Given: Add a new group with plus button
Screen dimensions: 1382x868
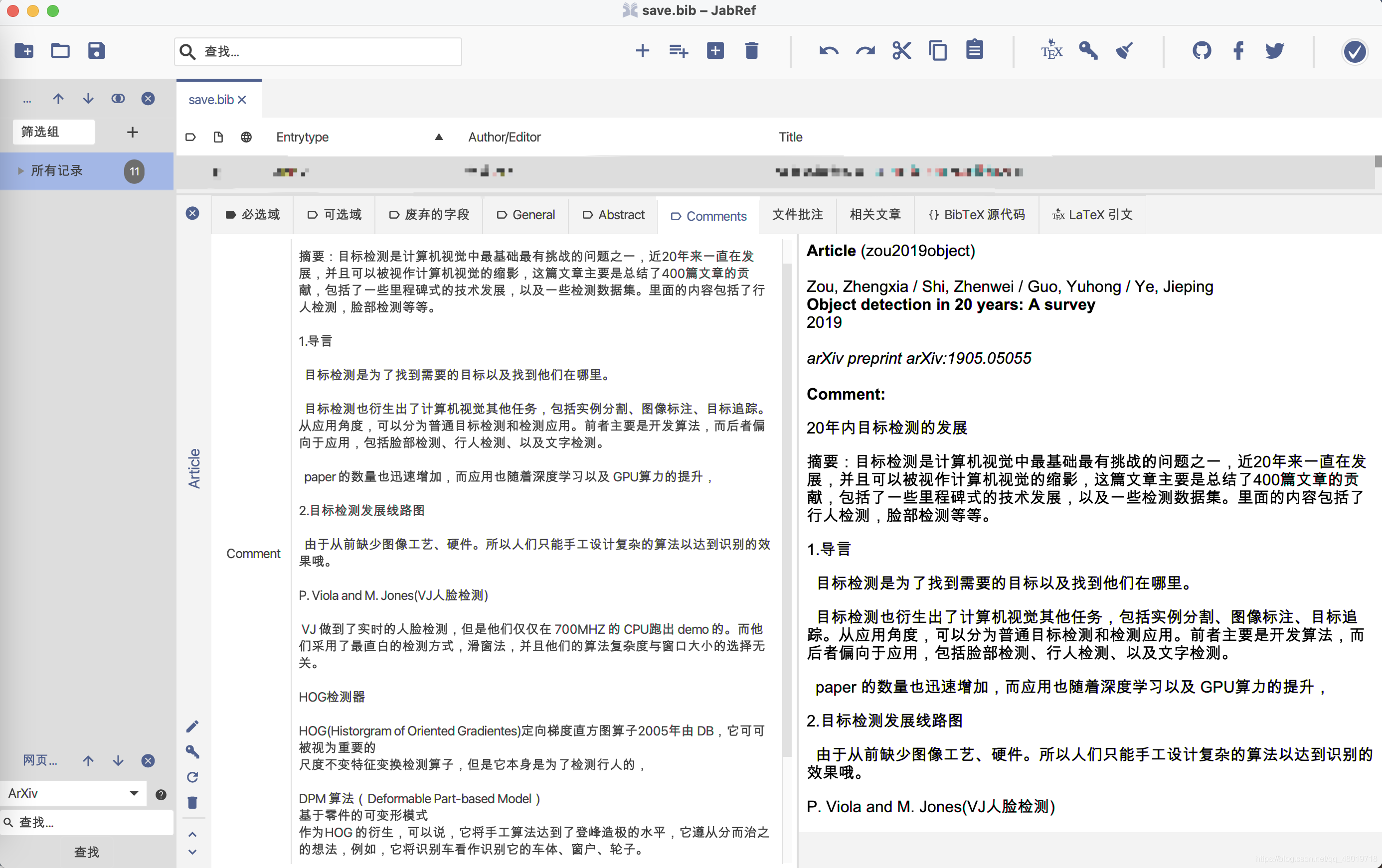Looking at the screenshot, I should (133, 133).
